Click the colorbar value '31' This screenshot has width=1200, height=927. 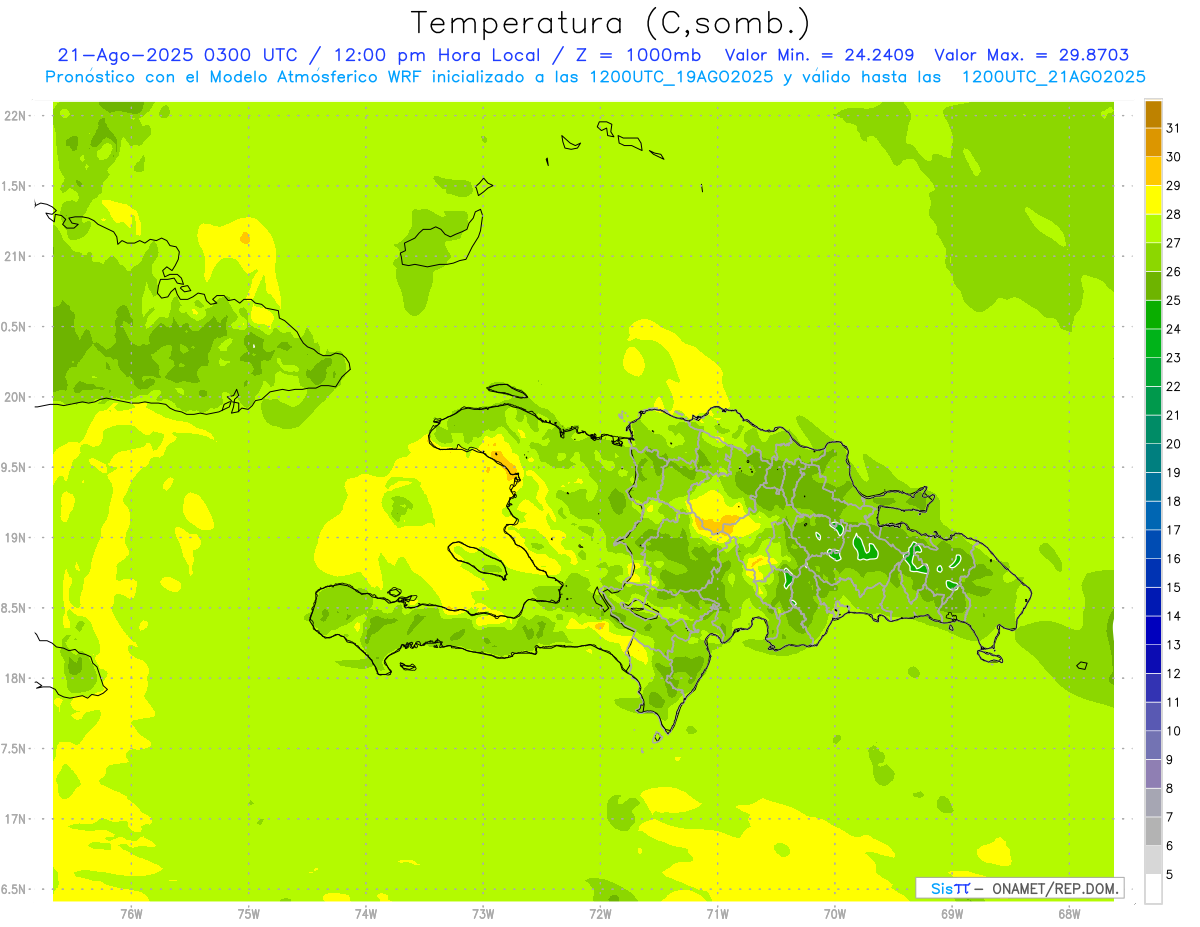pos(1174,128)
